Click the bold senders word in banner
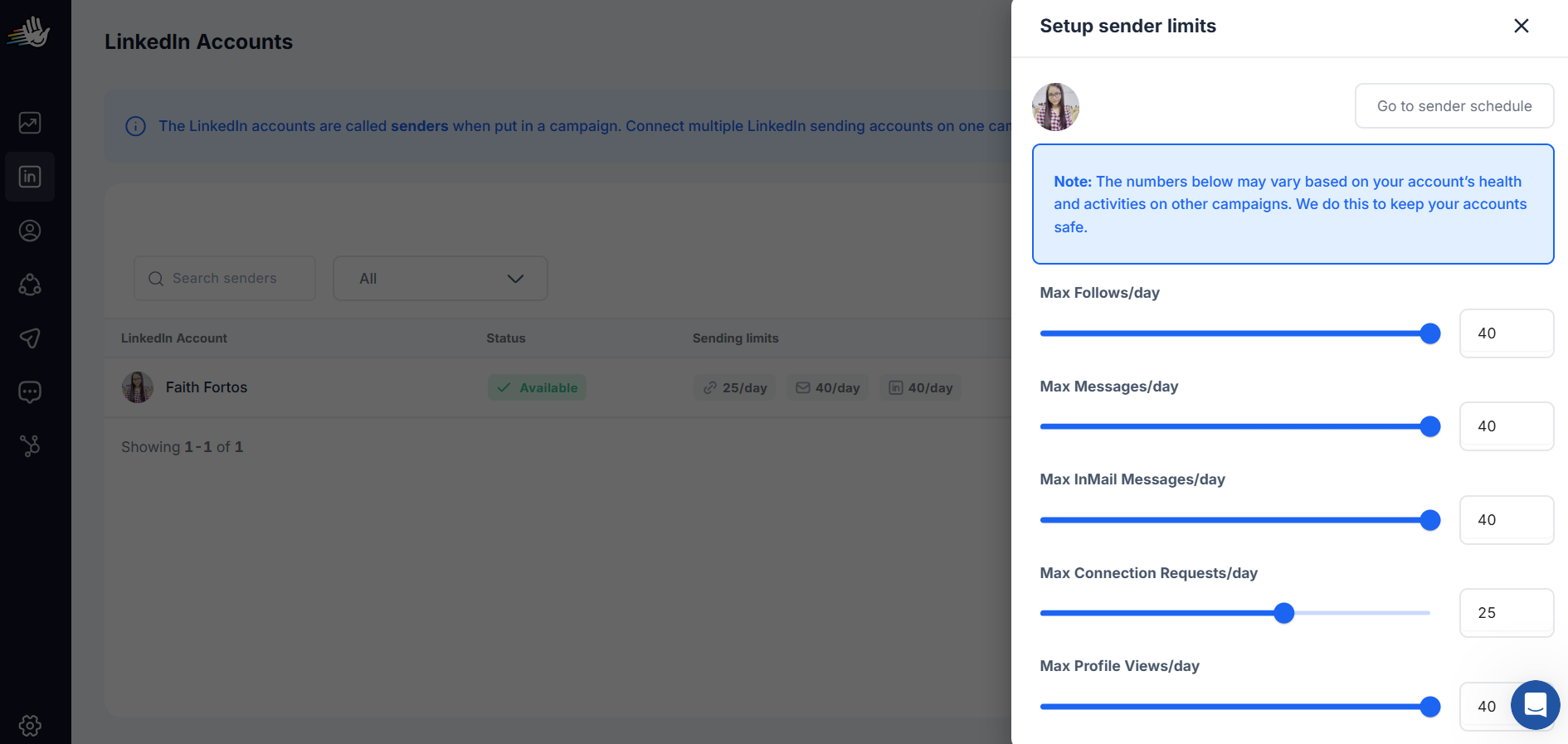Screen dimensions: 1568x744 point(420,126)
